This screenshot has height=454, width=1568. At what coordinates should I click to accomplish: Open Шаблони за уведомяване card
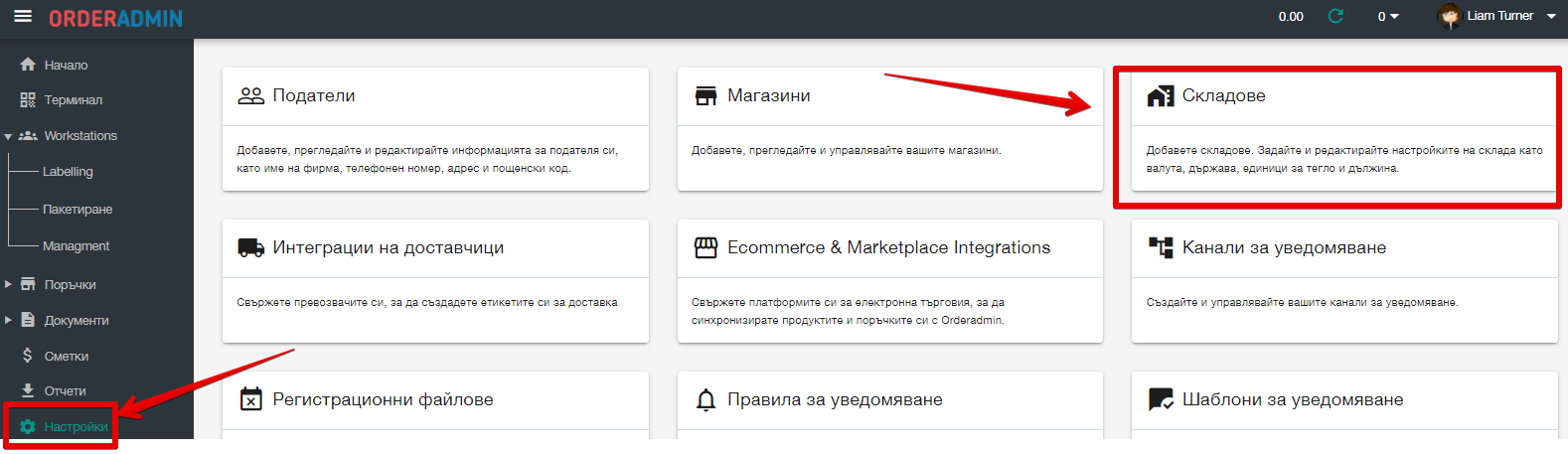(x=1344, y=405)
